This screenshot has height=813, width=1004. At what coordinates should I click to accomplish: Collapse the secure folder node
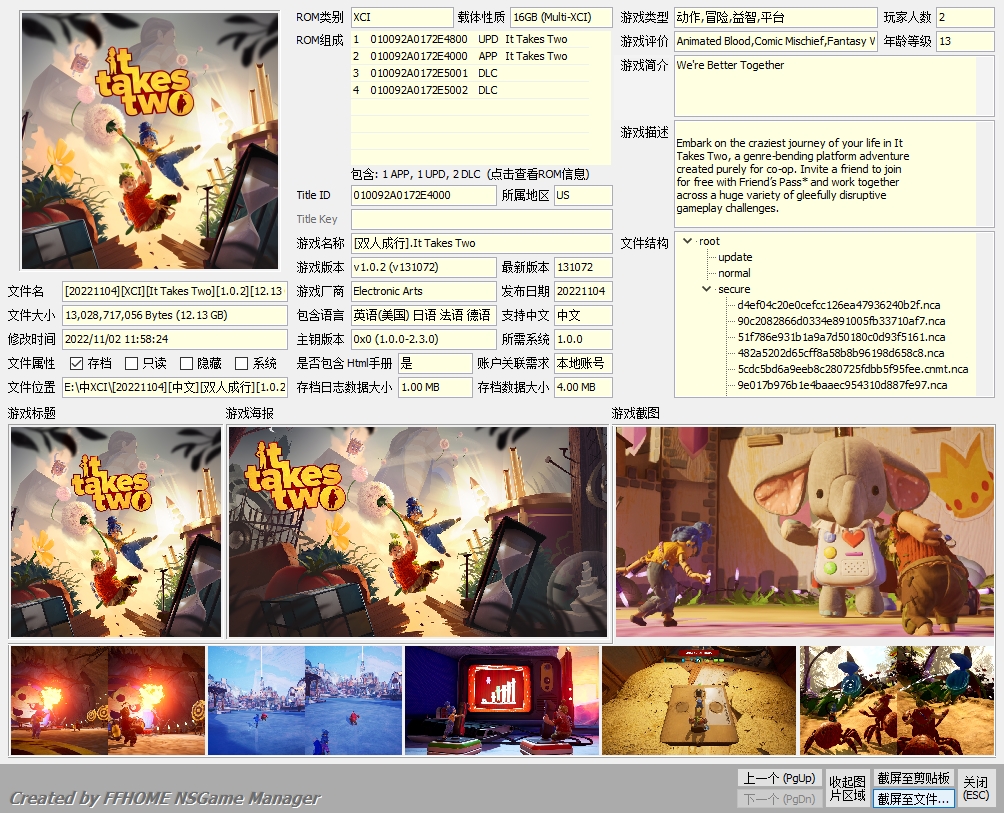[706, 289]
